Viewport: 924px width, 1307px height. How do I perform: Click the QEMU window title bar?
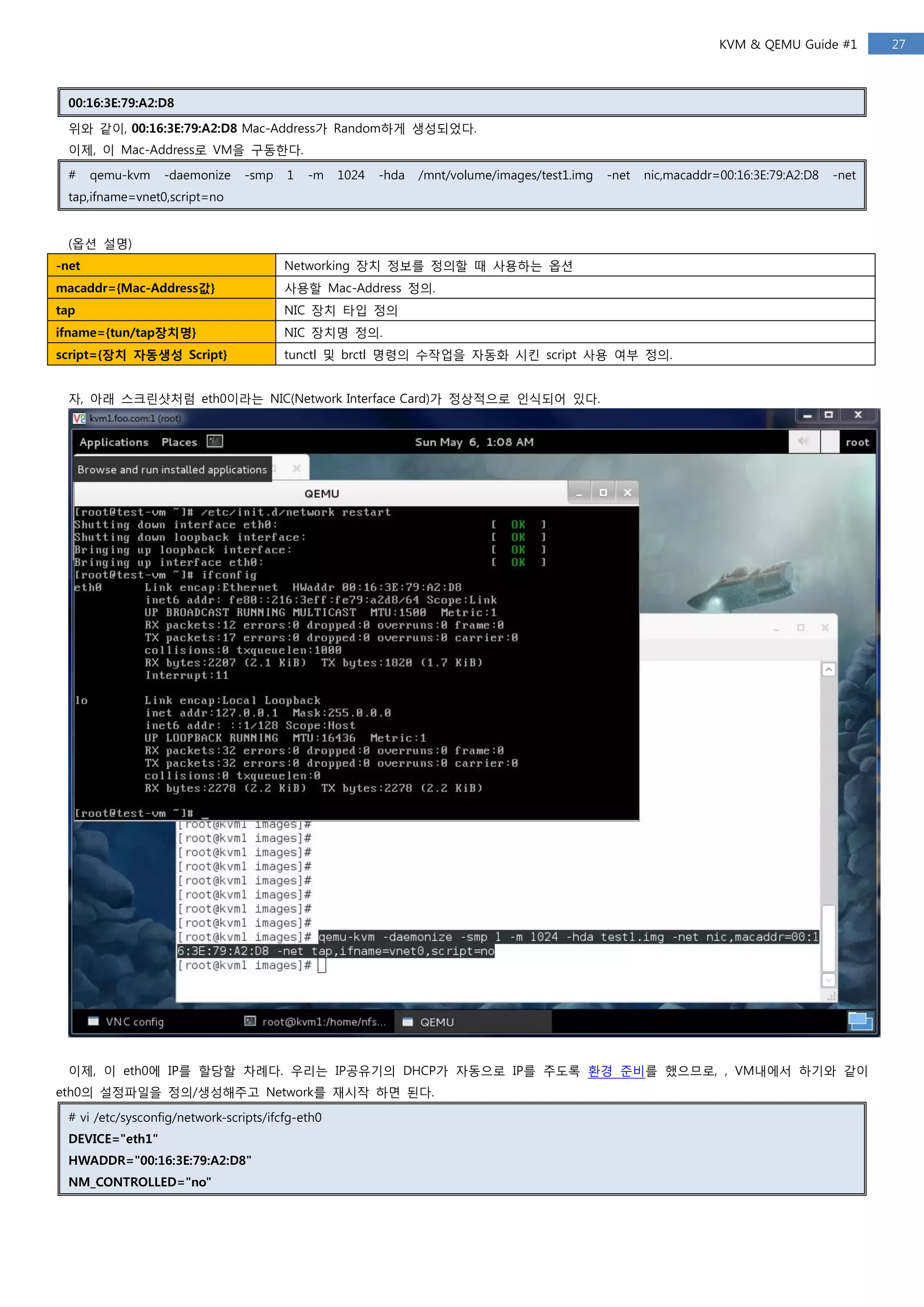[x=322, y=494]
